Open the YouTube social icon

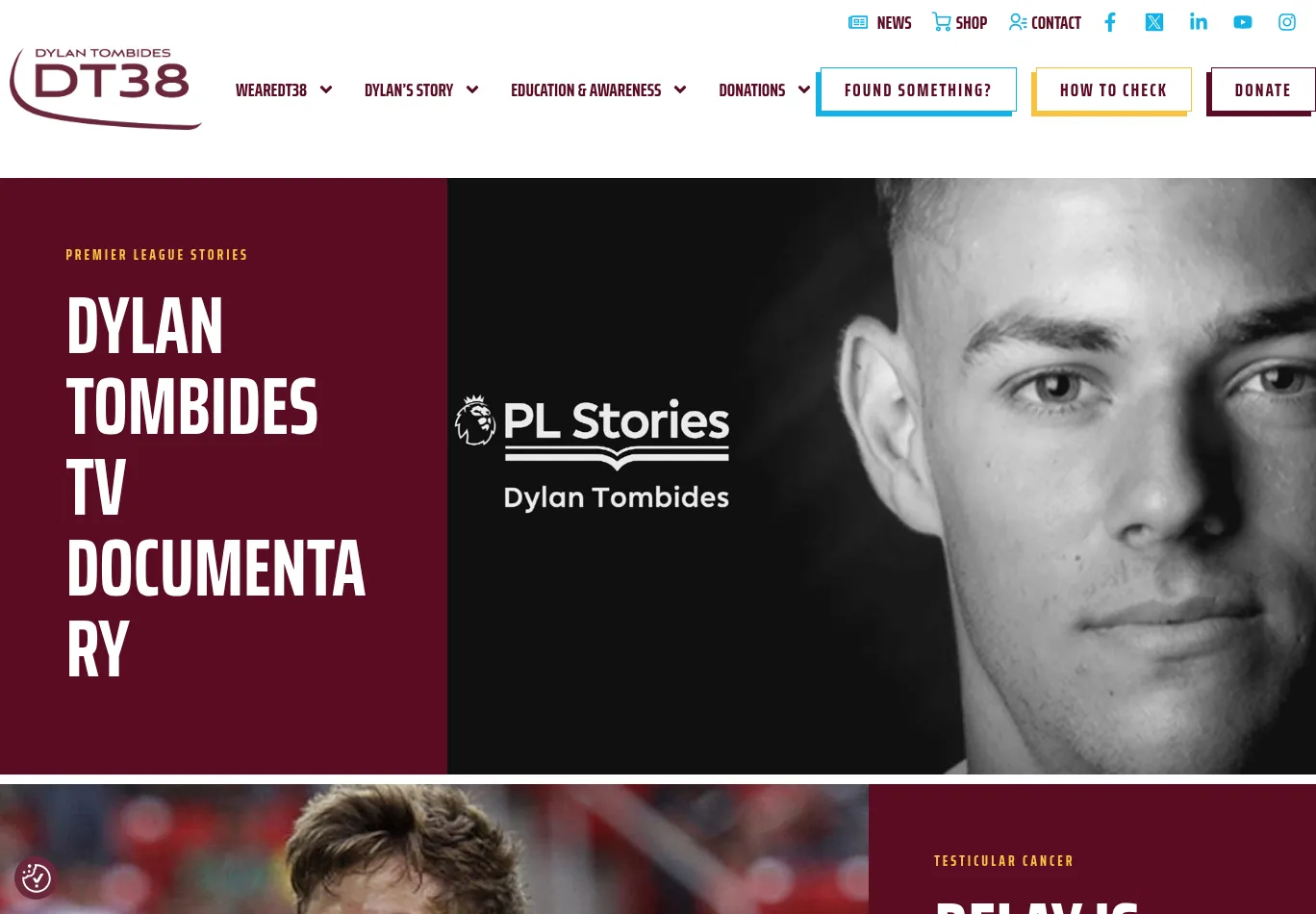click(x=1243, y=22)
